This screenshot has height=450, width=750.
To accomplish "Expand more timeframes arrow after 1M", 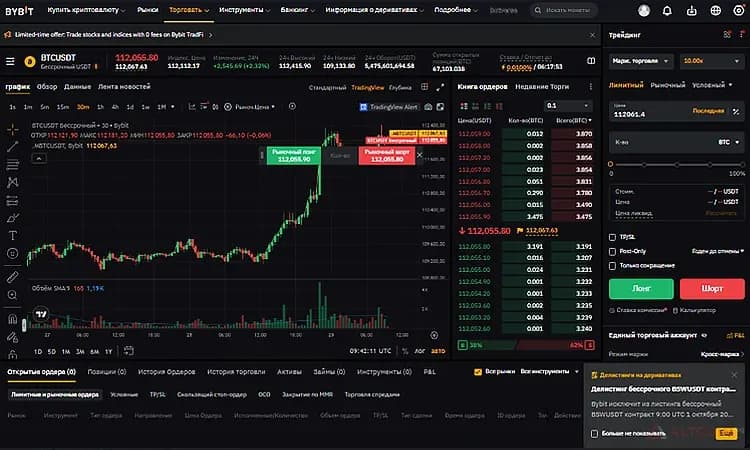I will (x=173, y=107).
